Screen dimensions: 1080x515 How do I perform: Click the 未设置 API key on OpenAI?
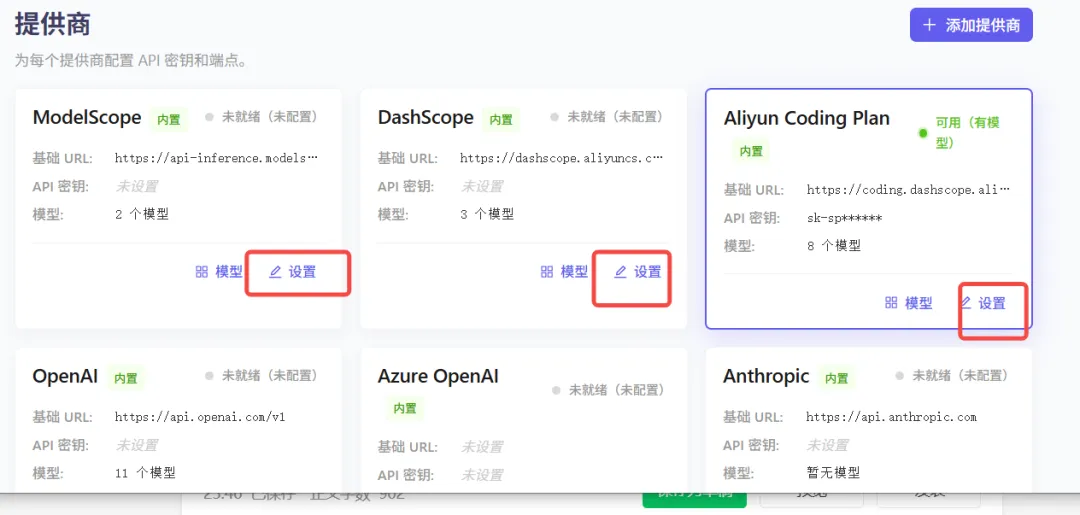point(136,445)
